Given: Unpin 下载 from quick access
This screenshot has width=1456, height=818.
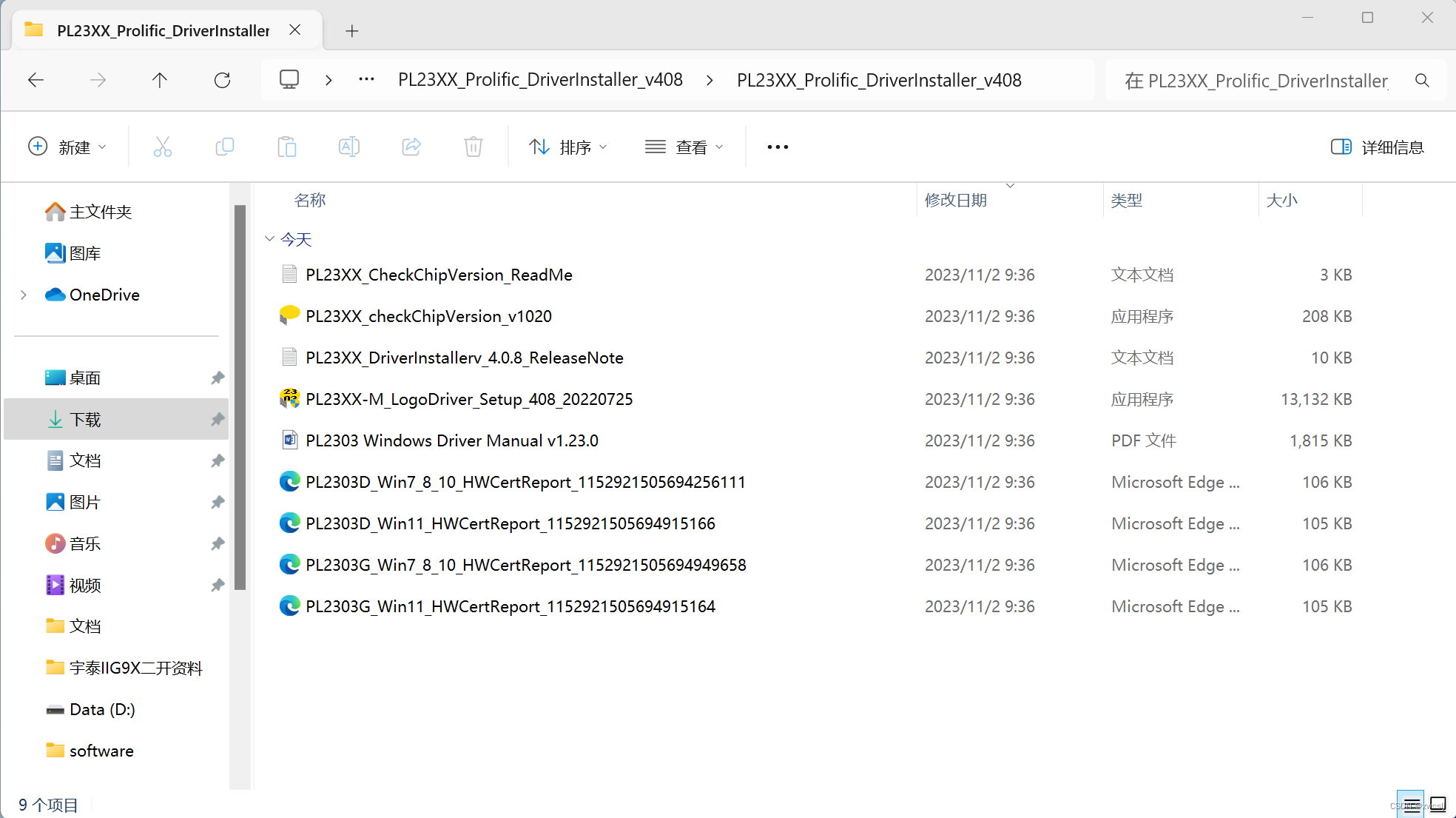Looking at the screenshot, I should tap(218, 420).
